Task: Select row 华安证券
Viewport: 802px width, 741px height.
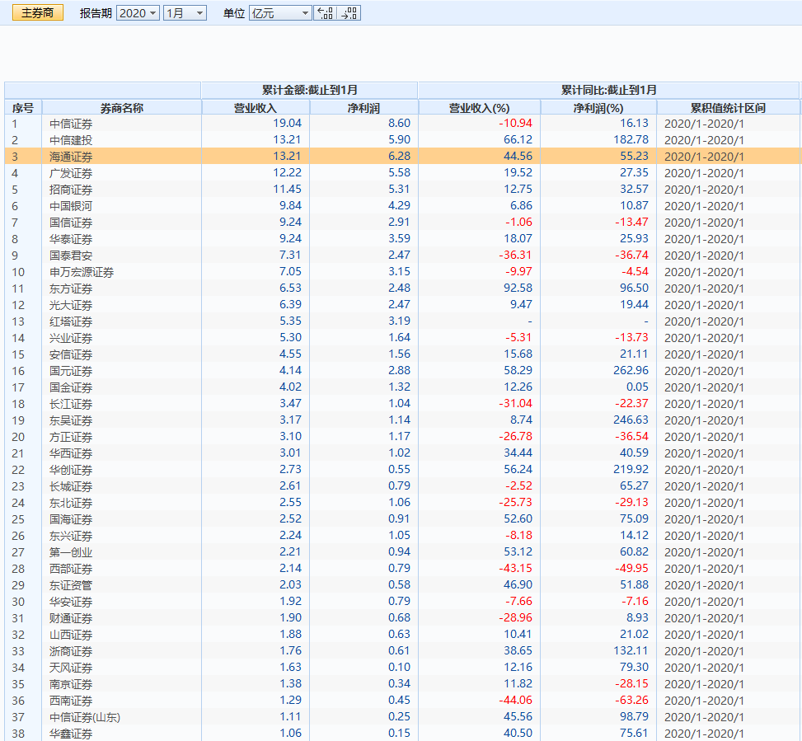Action: coord(402,601)
